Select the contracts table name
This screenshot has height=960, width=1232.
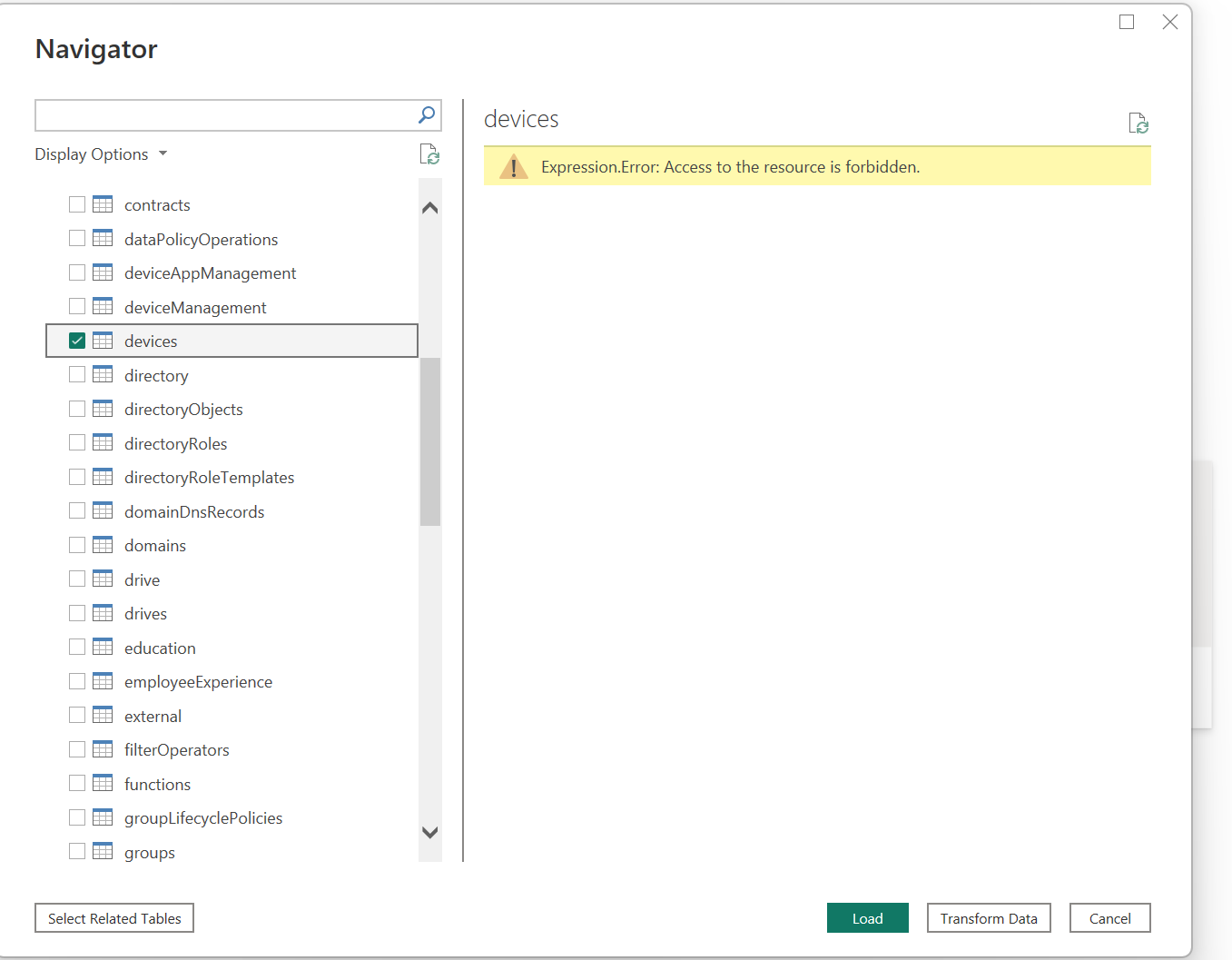pyautogui.click(x=157, y=205)
